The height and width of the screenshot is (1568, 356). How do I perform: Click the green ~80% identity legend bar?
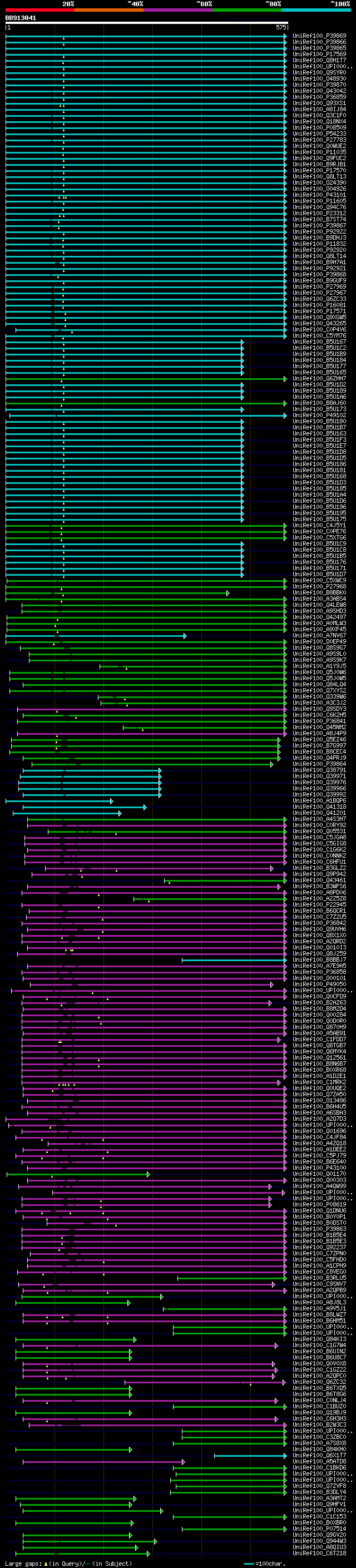click(x=247, y=10)
